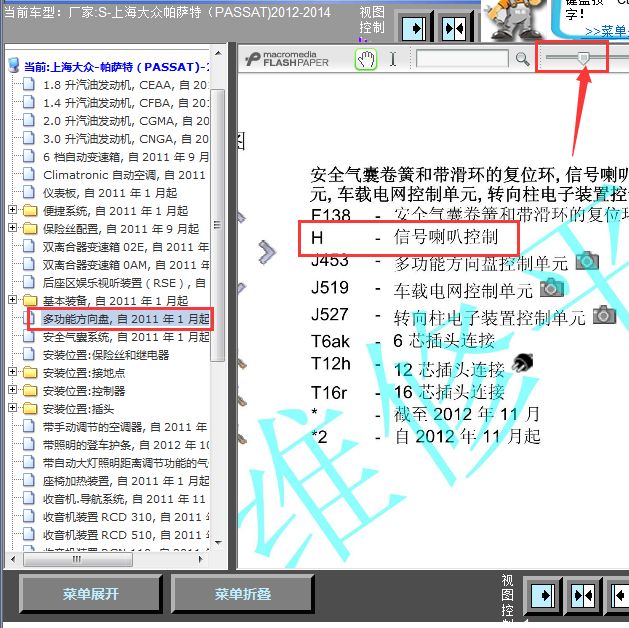Click the 便捷系统 folder icon

point(30,211)
